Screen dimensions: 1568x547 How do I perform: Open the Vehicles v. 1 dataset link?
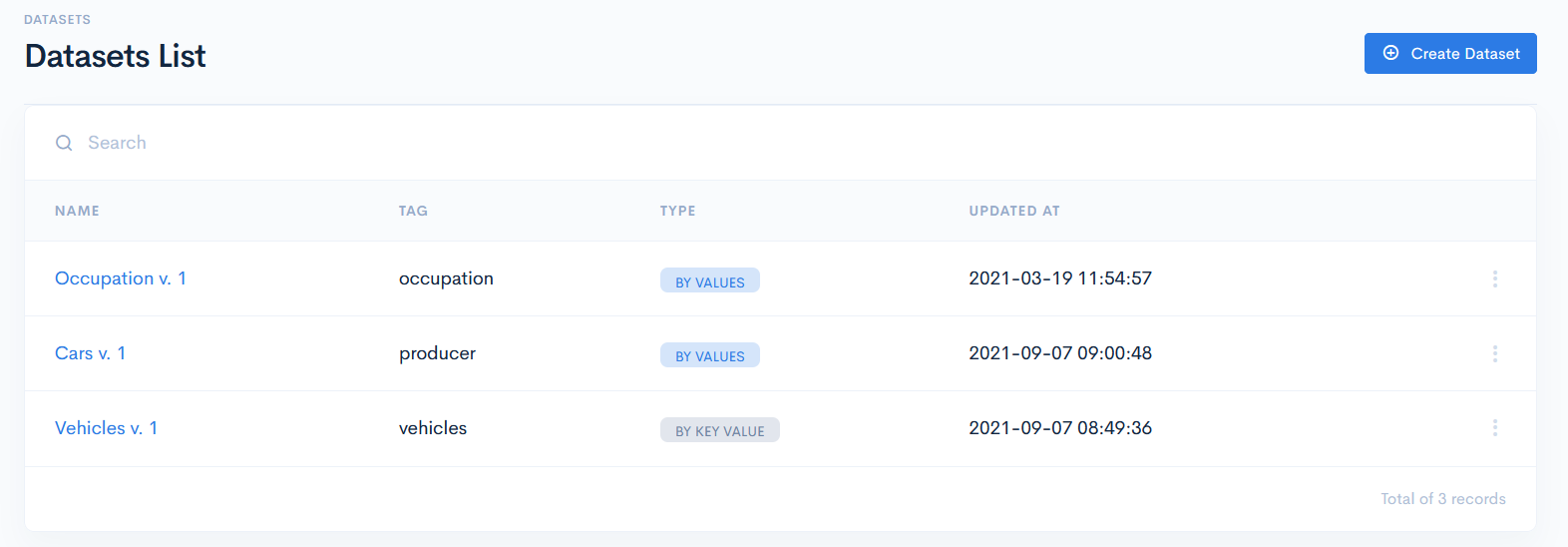106,428
